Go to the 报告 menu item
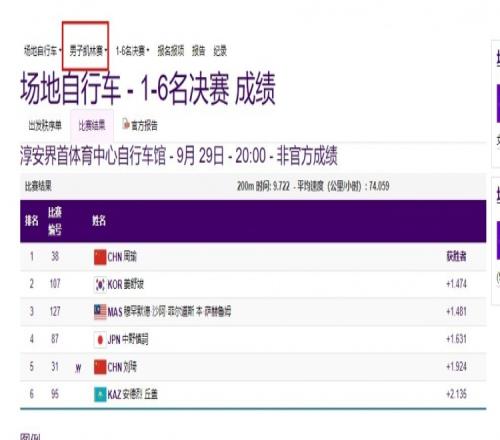The image size is (500, 440). click(x=199, y=51)
